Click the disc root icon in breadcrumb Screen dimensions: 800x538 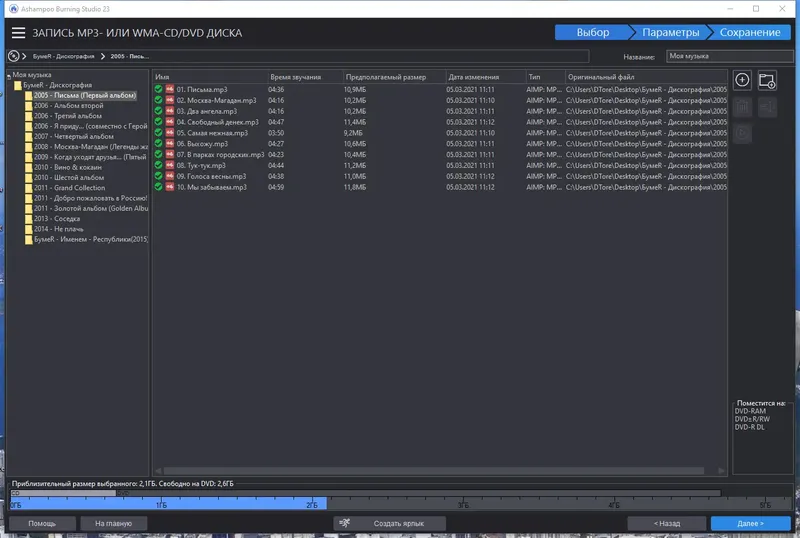(x=14, y=56)
